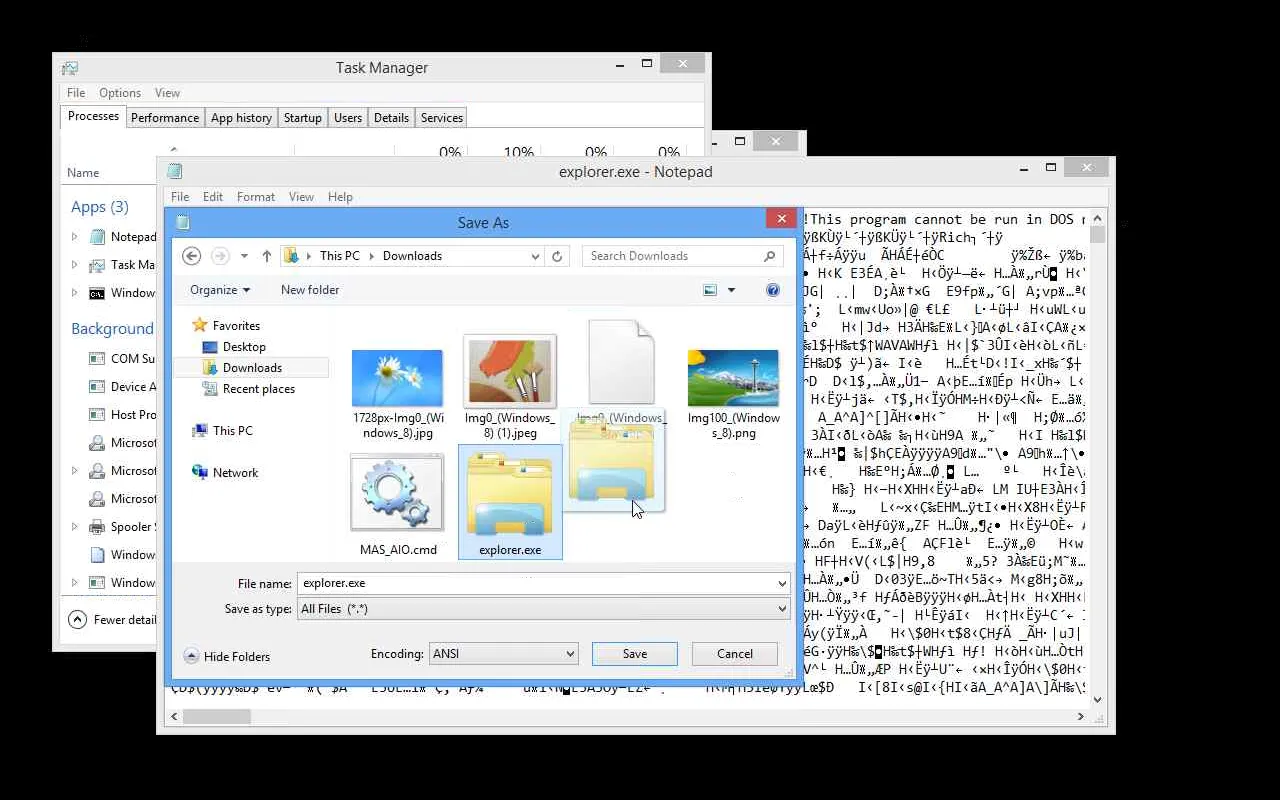1280x800 pixels.
Task: Click the Favorites star icon
Action: (x=200, y=325)
